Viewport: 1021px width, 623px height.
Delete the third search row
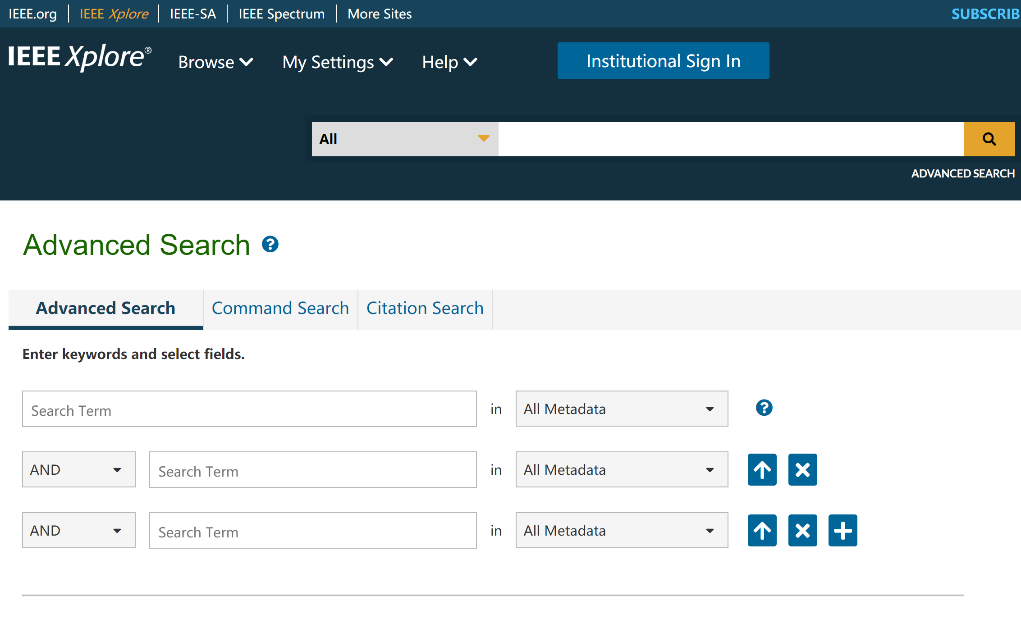[802, 531]
